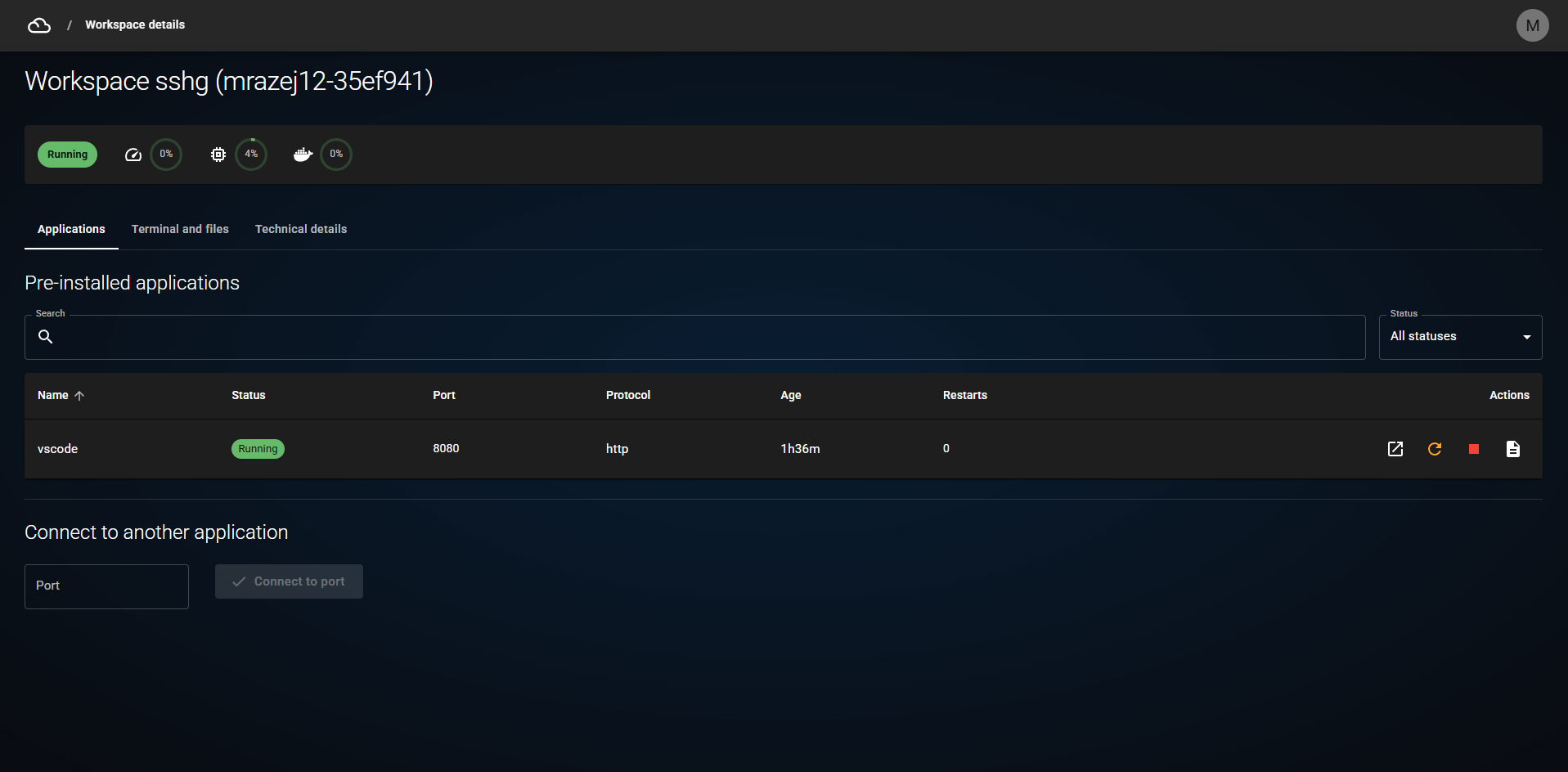Click the Actions column header
The image size is (1568, 772).
pos(1509,395)
